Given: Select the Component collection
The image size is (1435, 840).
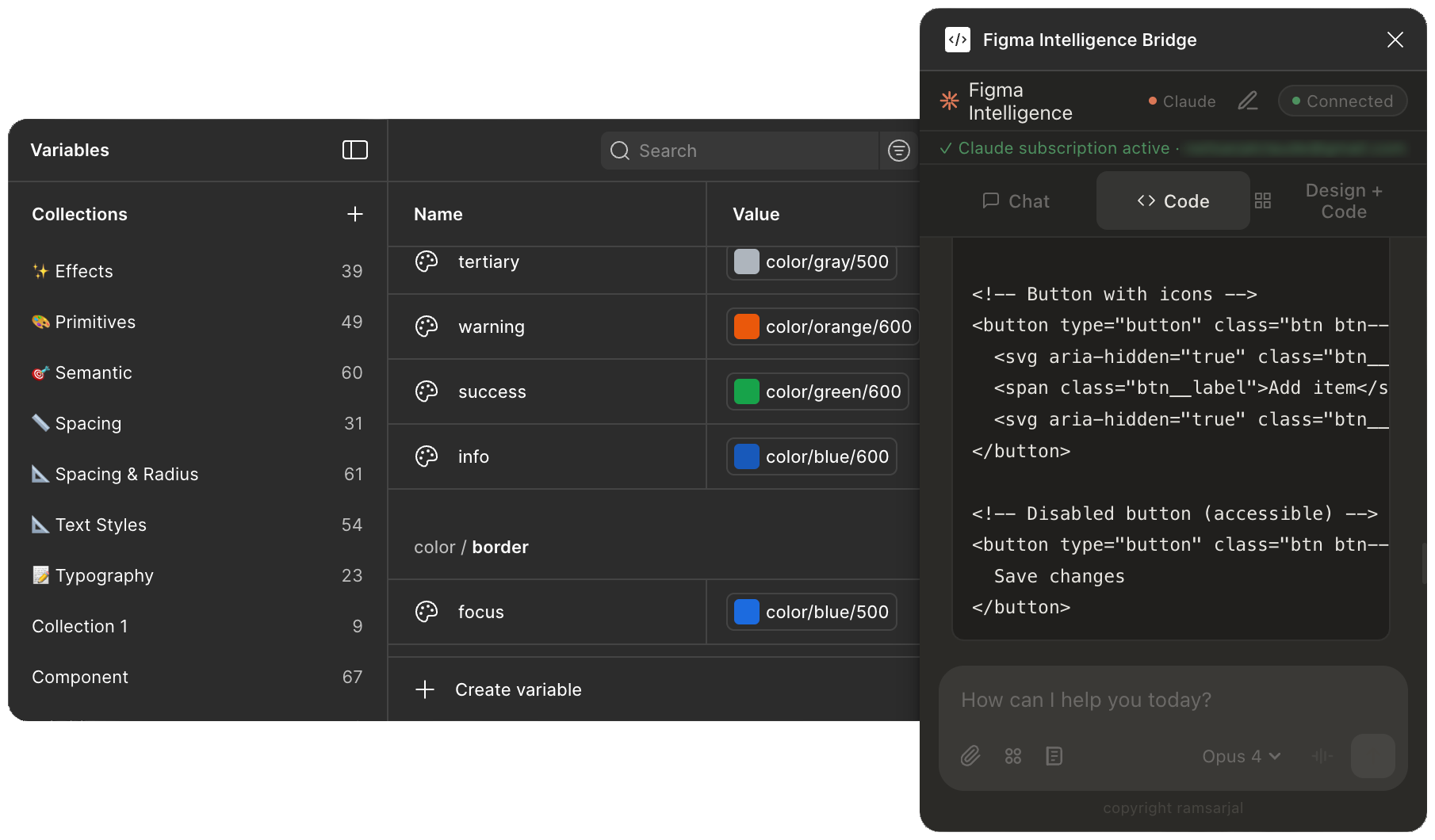Looking at the screenshot, I should 197,677.
